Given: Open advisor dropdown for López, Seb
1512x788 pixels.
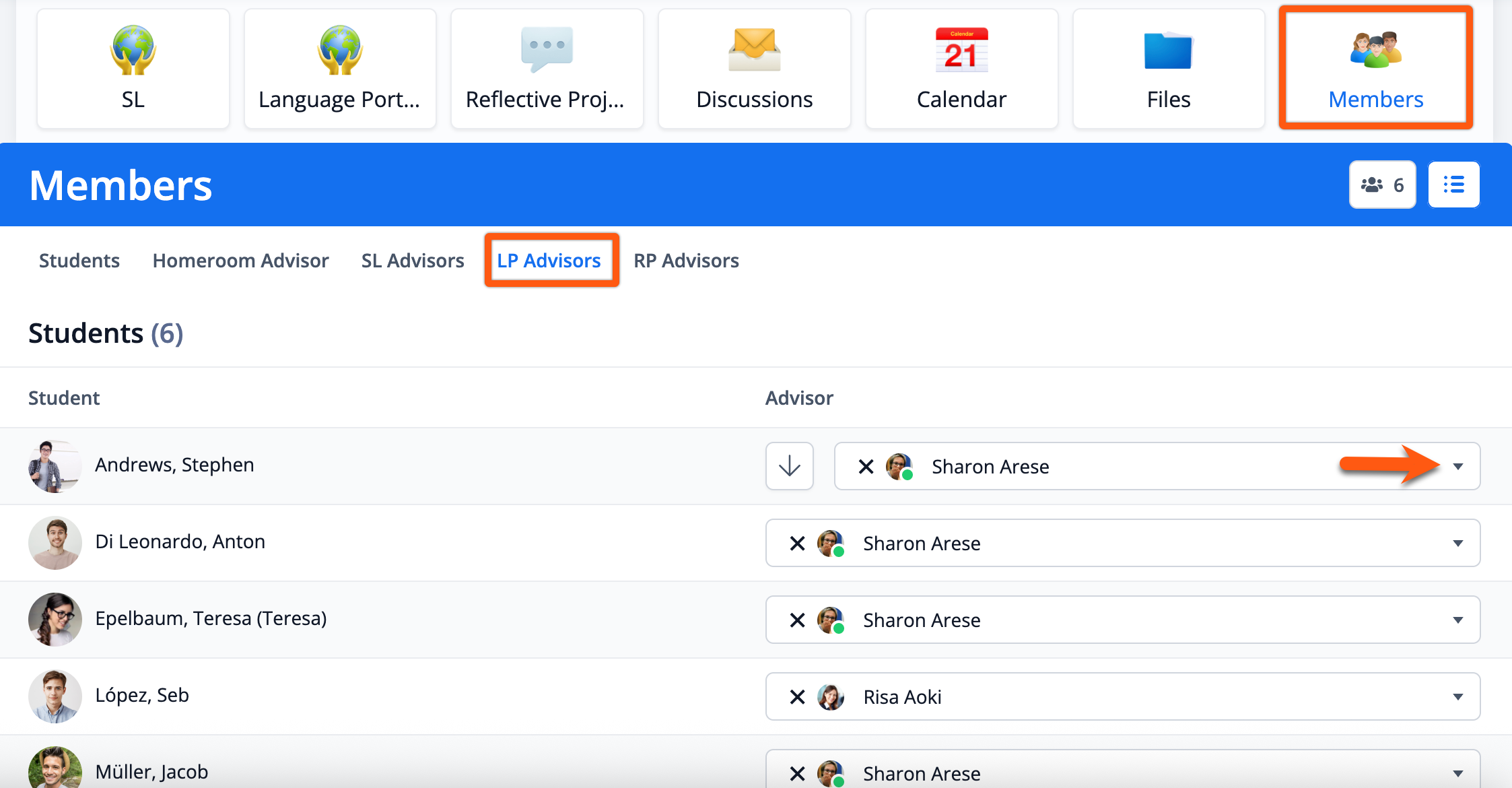Looking at the screenshot, I should (1457, 696).
